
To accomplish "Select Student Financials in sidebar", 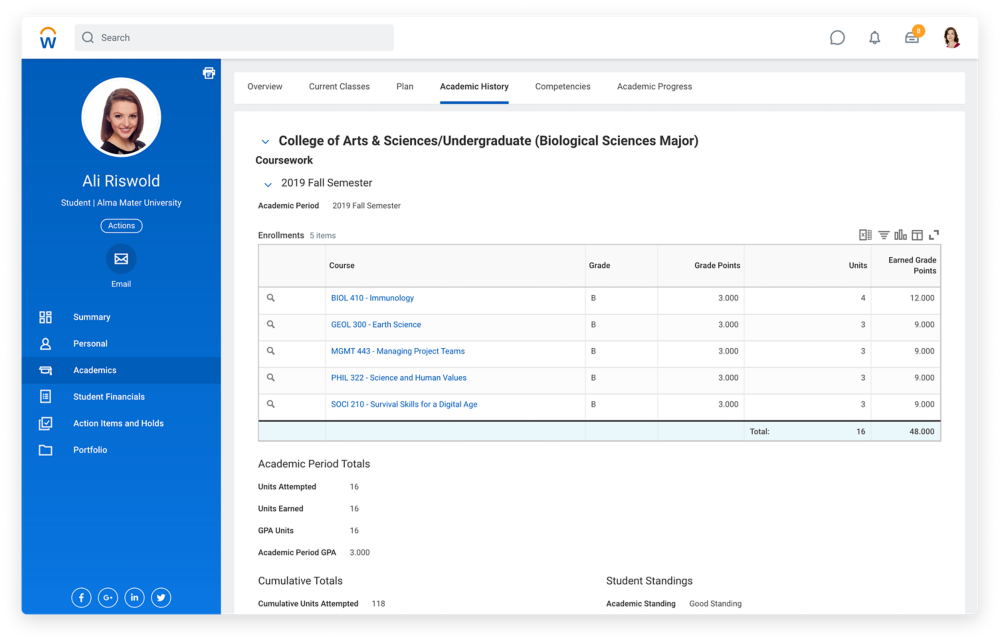I will click(108, 397).
